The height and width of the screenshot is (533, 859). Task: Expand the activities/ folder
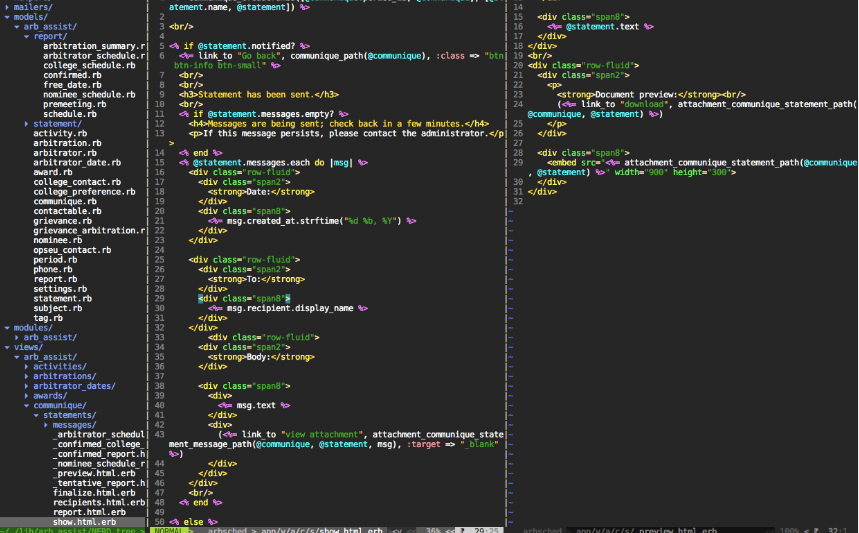click(26, 366)
